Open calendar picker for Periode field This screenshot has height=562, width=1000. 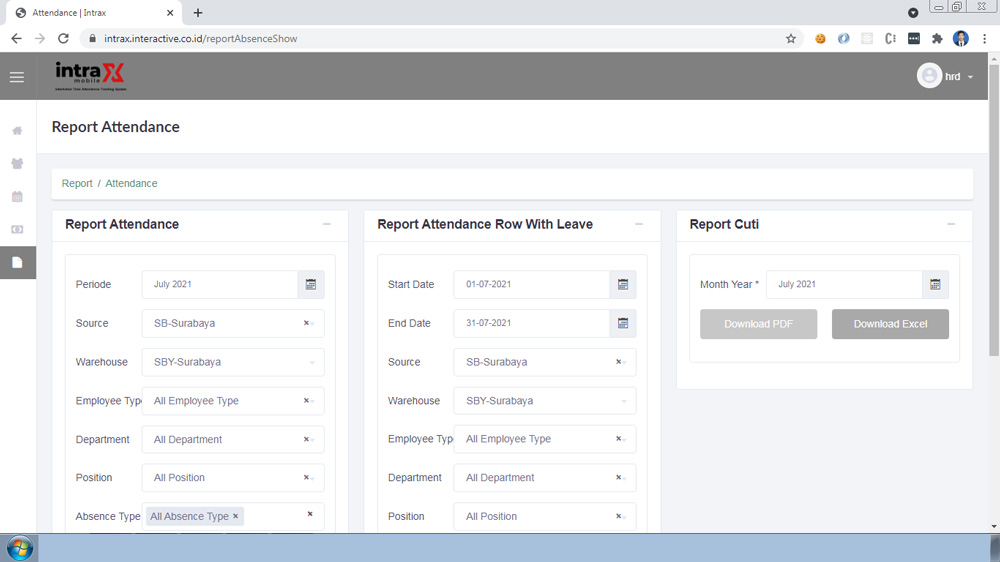(x=311, y=285)
